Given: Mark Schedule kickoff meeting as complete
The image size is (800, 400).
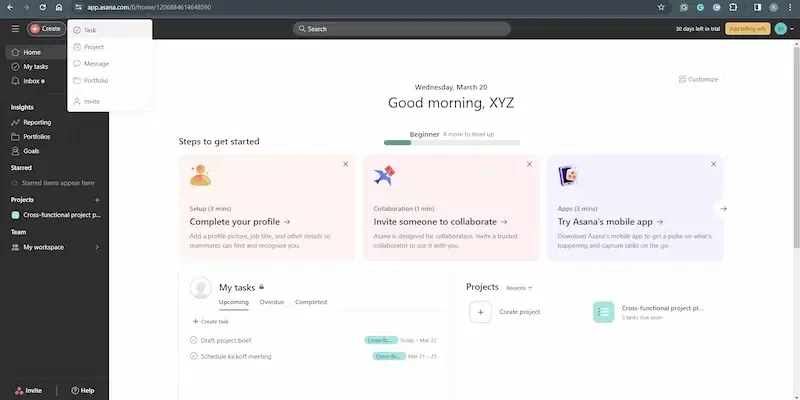Looking at the screenshot, I should tap(194, 356).
